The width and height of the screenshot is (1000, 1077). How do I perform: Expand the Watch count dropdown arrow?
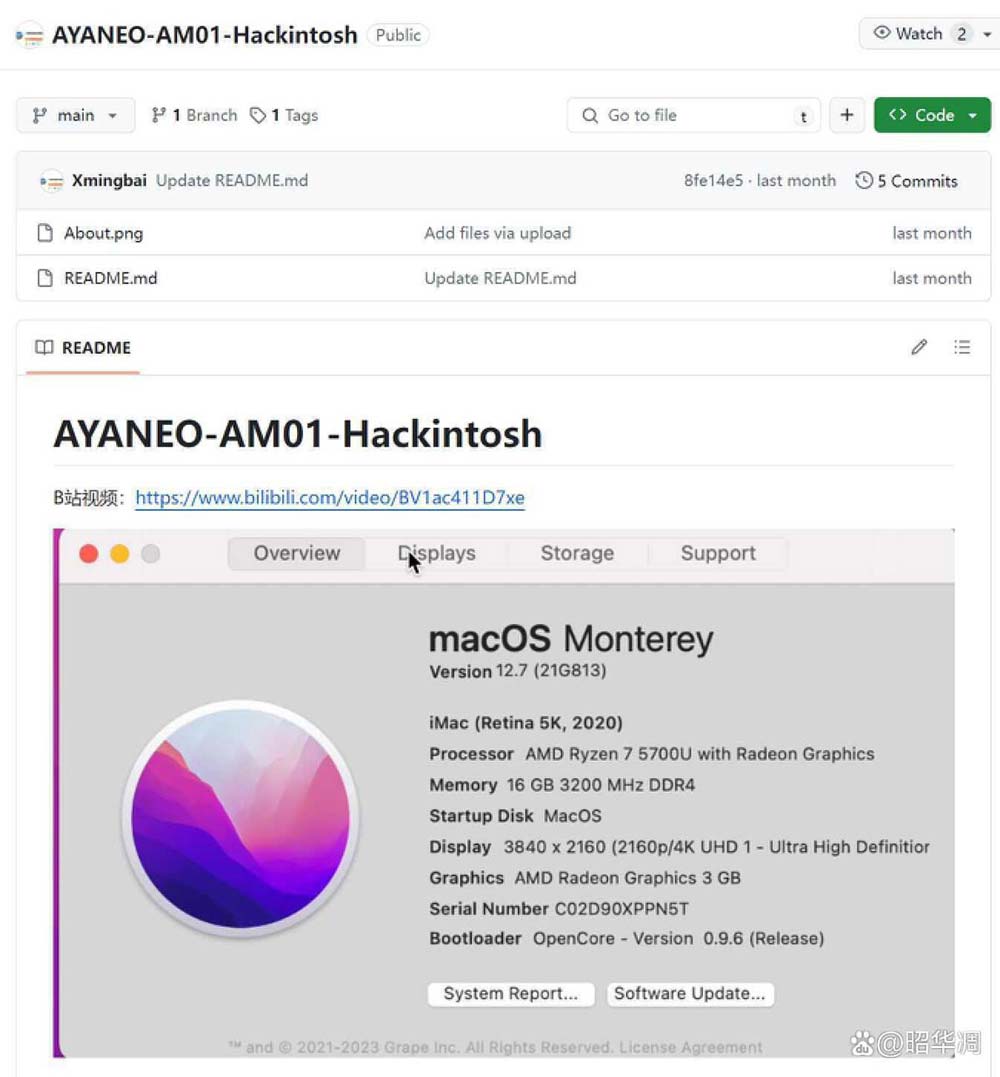click(987, 34)
